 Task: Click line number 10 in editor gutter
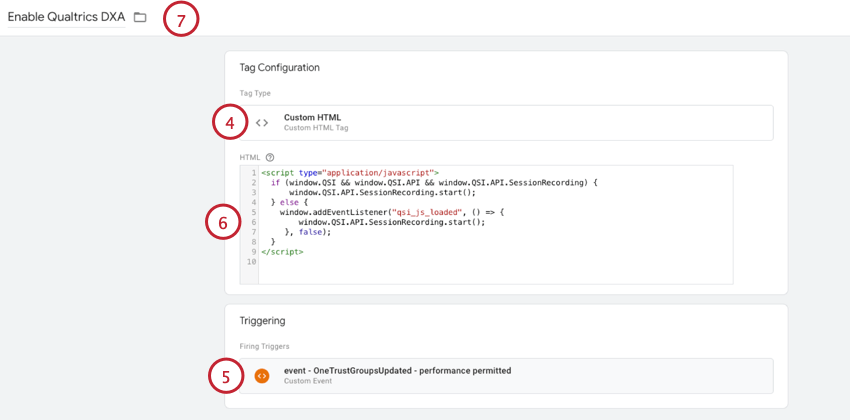(x=249, y=261)
